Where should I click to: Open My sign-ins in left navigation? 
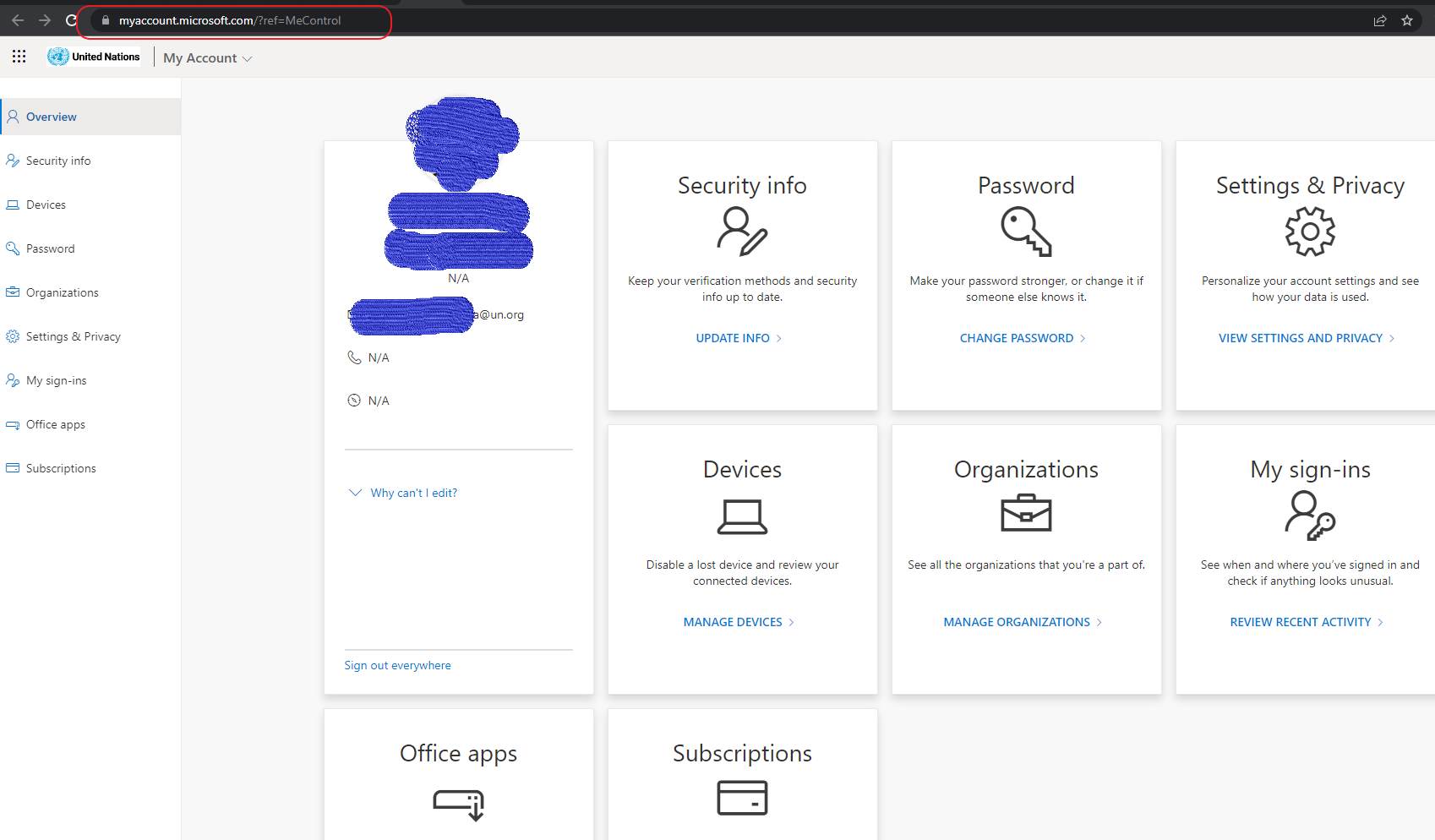(x=90, y=380)
